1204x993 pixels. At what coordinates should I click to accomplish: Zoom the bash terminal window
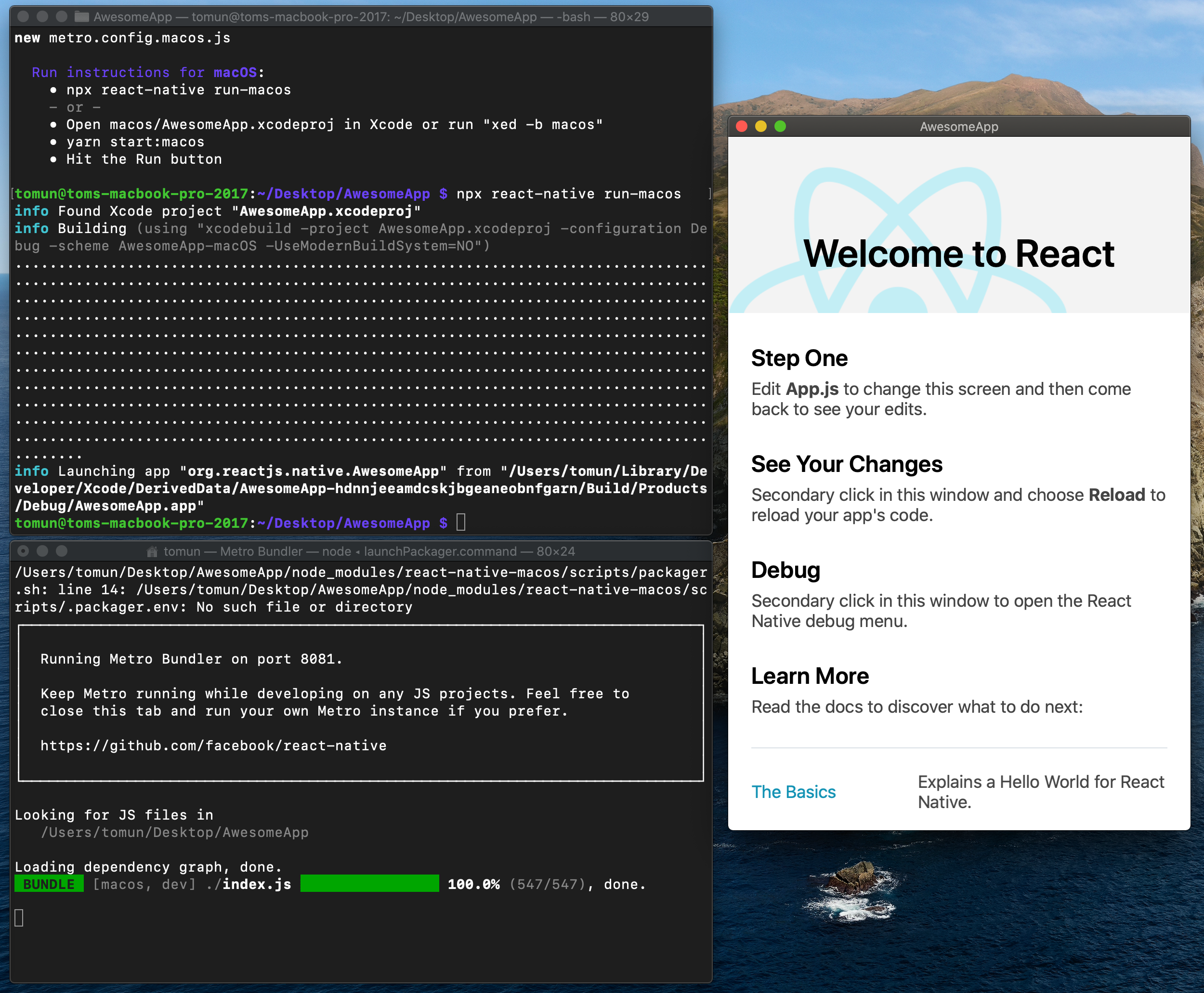(62, 16)
